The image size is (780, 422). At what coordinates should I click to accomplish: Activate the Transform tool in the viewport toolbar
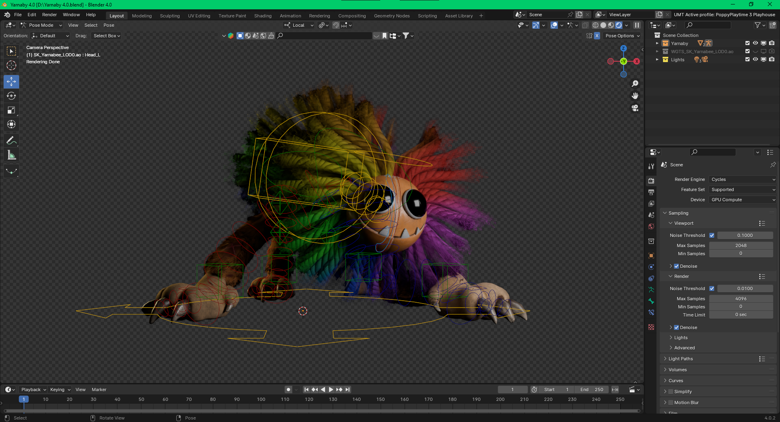pos(11,124)
